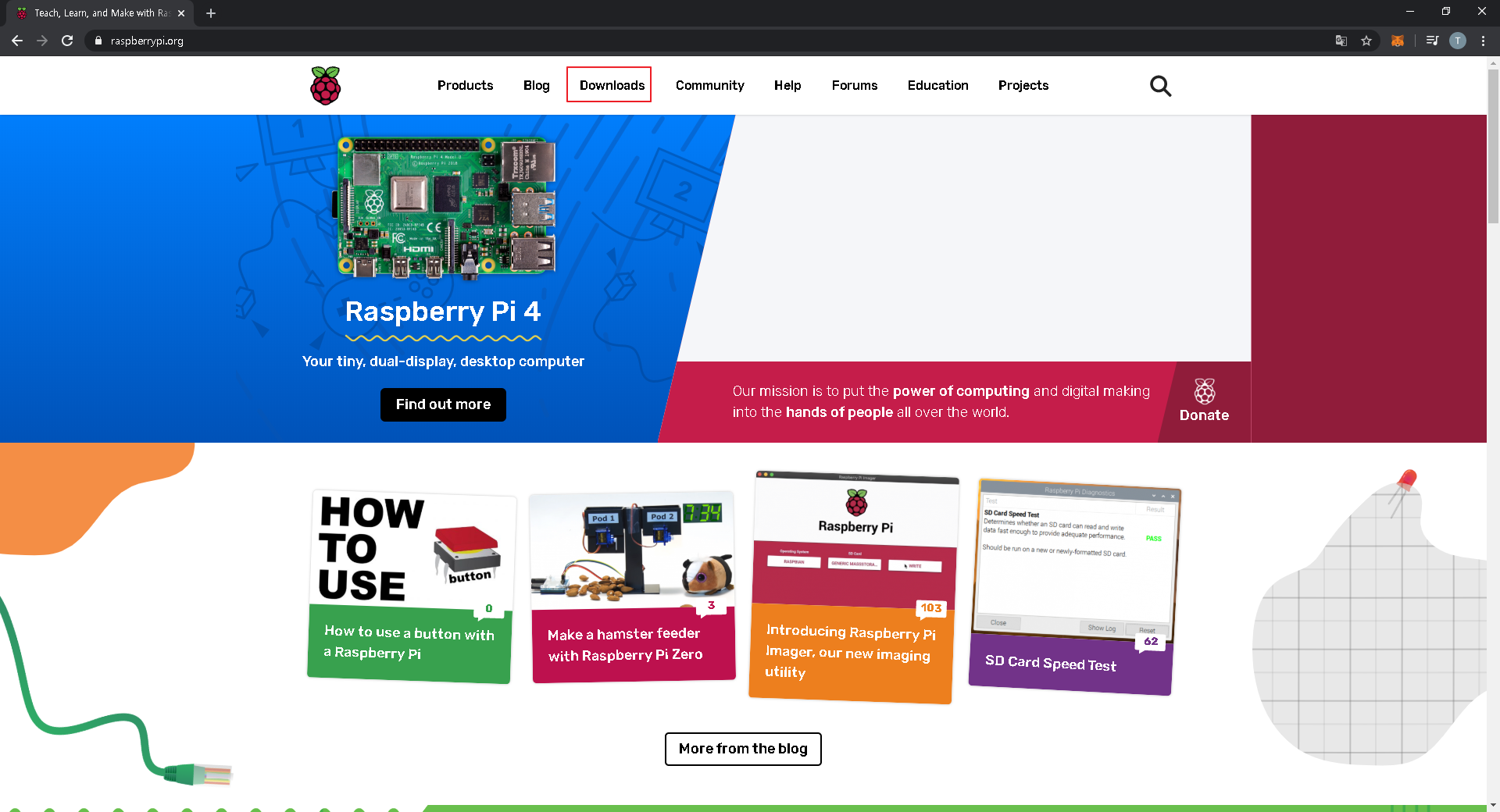The width and height of the screenshot is (1500, 812).
Task: Go to the Downloads page
Action: (x=612, y=85)
